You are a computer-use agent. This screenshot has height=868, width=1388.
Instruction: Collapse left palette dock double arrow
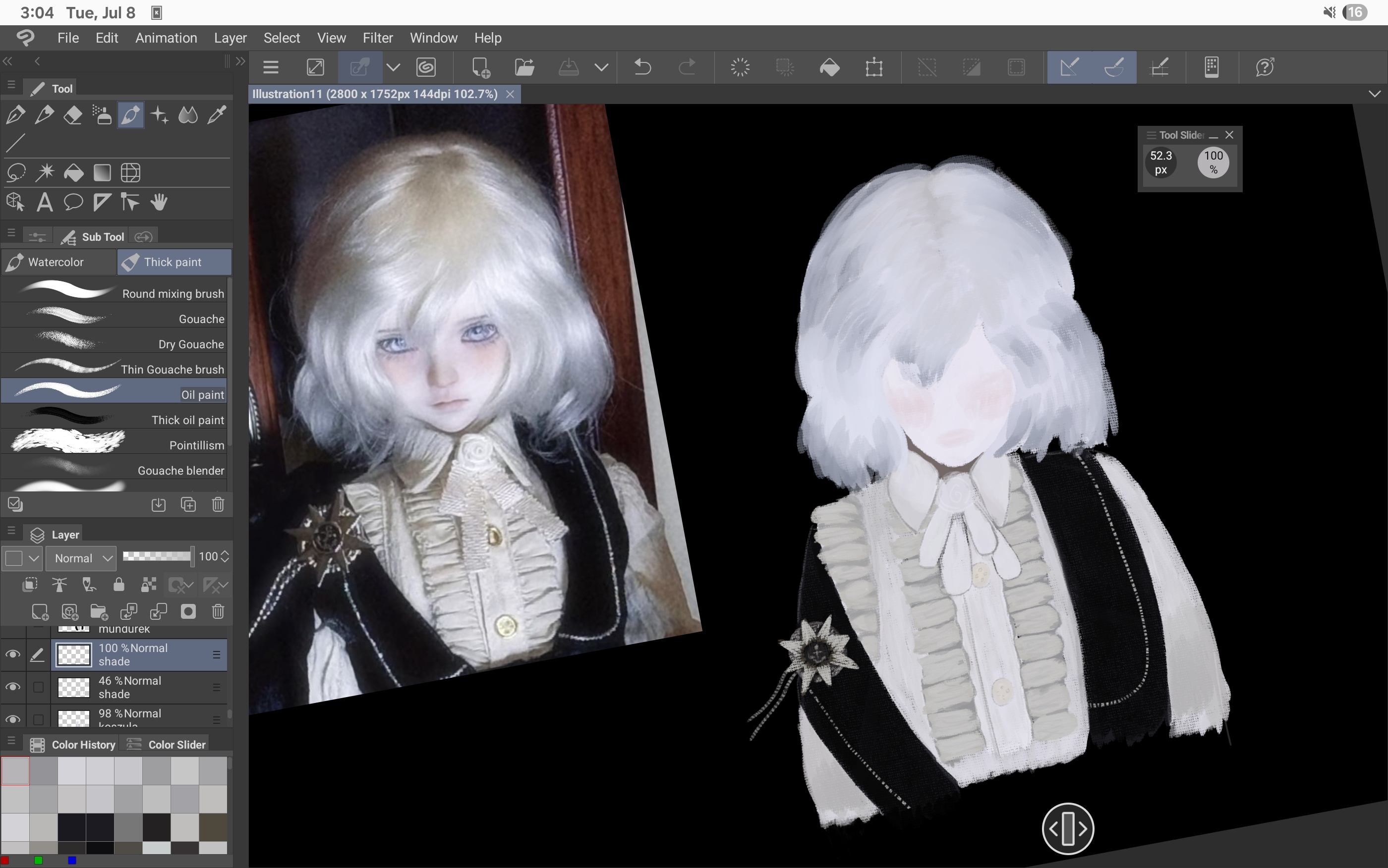pyautogui.click(x=7, y=61)
